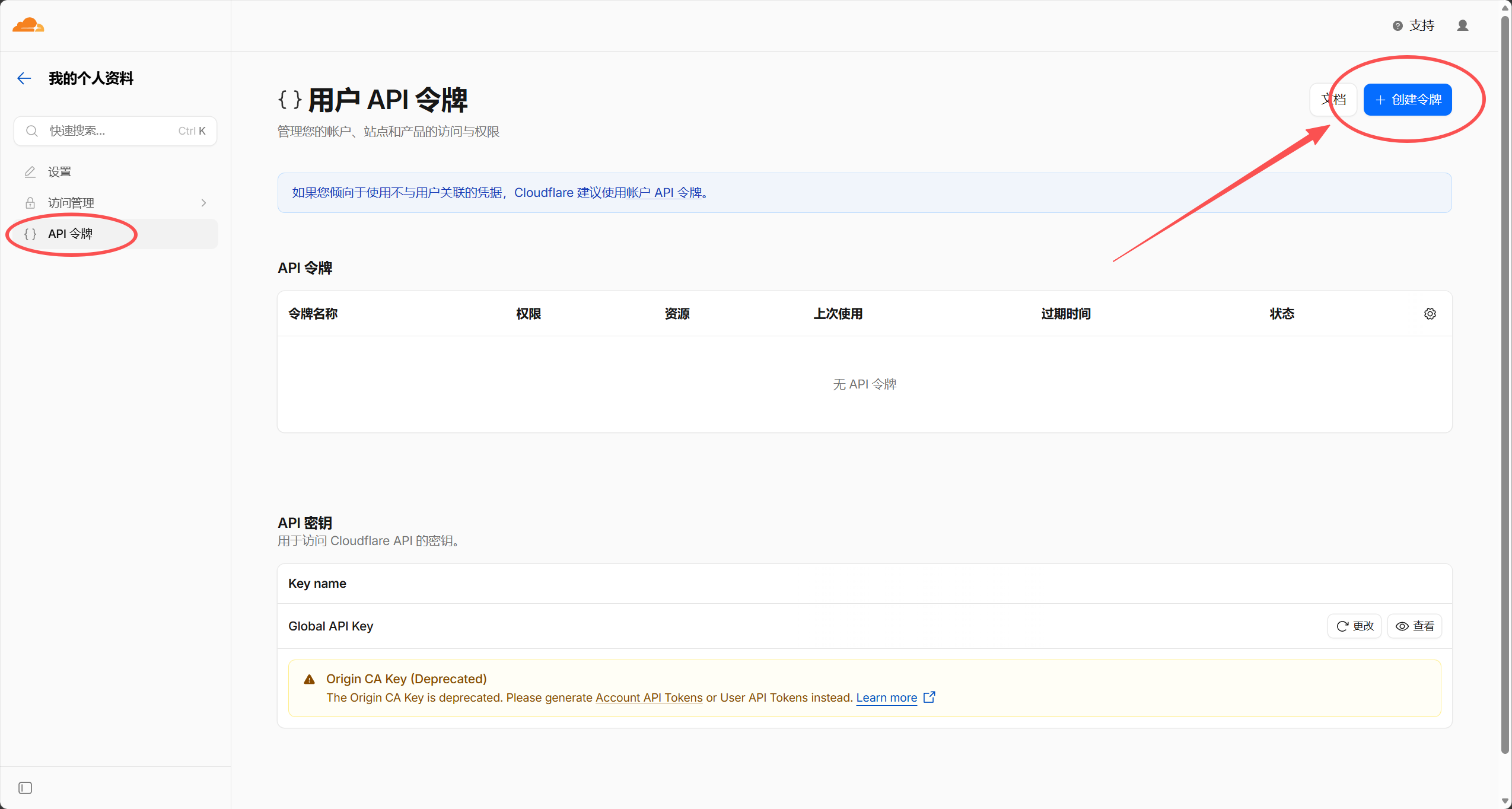Click 更改 to roll Global API Key
The height and width of the screenshot is (809, 1512).
(1355, 626)
